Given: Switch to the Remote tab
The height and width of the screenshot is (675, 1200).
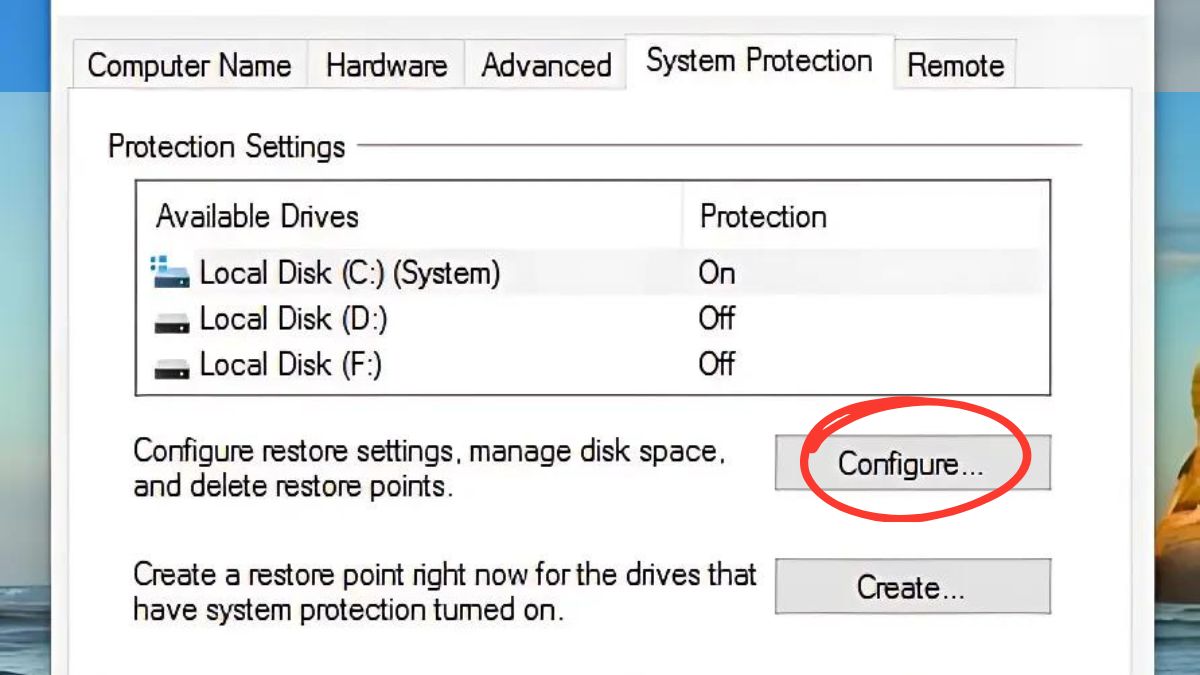Looking at the screenshot, I should point(955,66).
